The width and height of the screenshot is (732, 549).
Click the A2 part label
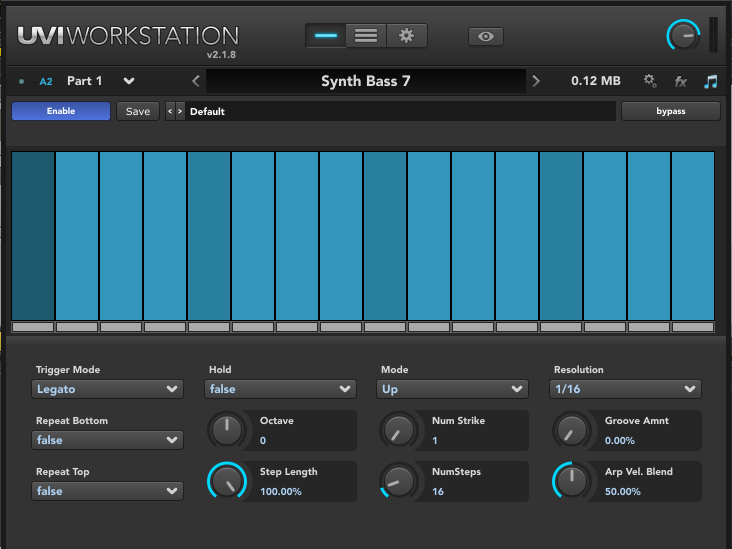(x=46, y=82)
